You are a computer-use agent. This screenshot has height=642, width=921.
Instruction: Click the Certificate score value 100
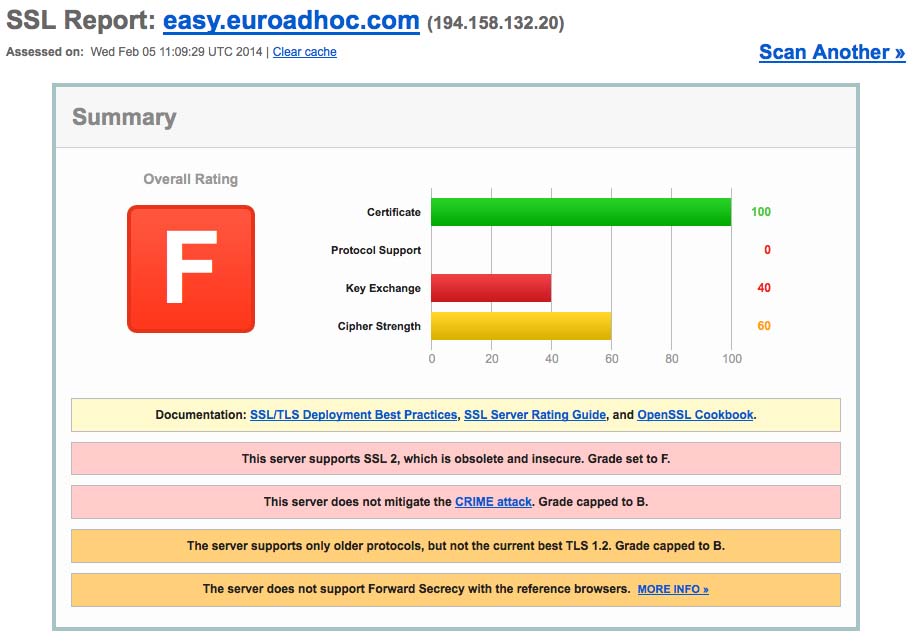761,212
